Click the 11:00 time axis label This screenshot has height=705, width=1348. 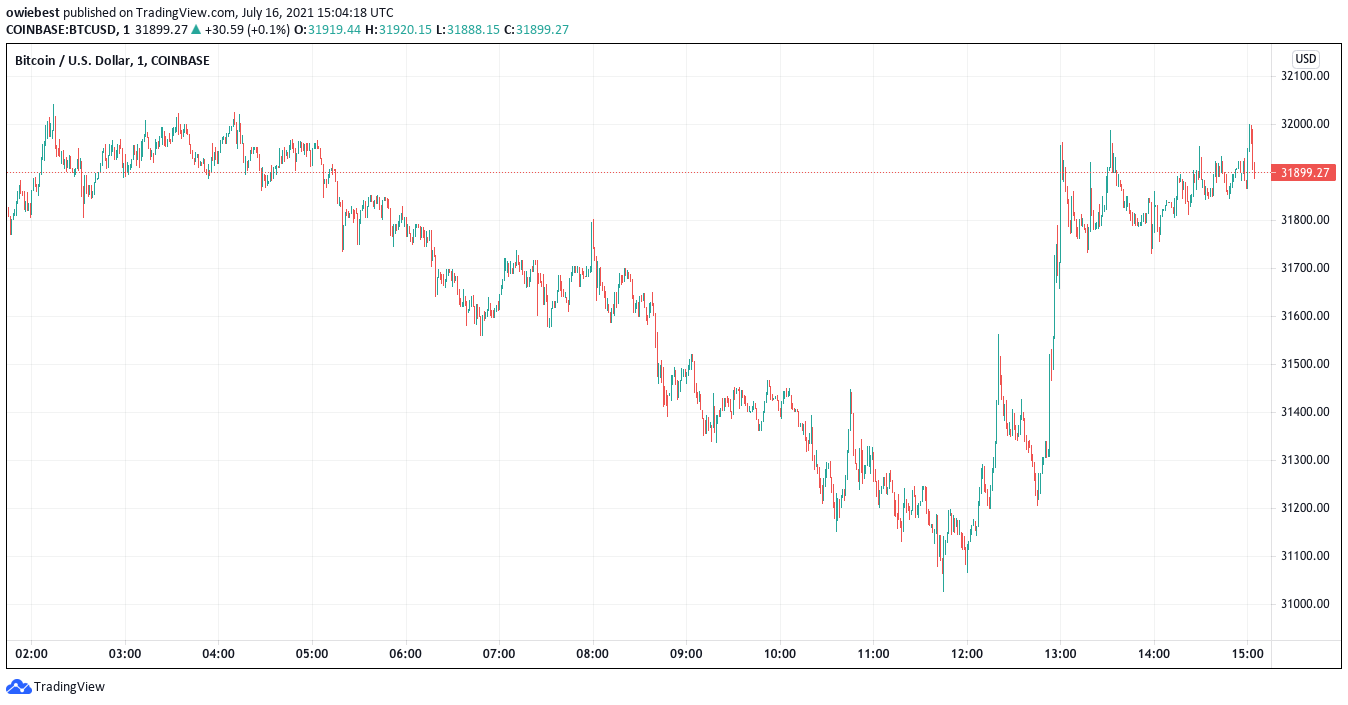pyautogui.click(x=874, y=654)
